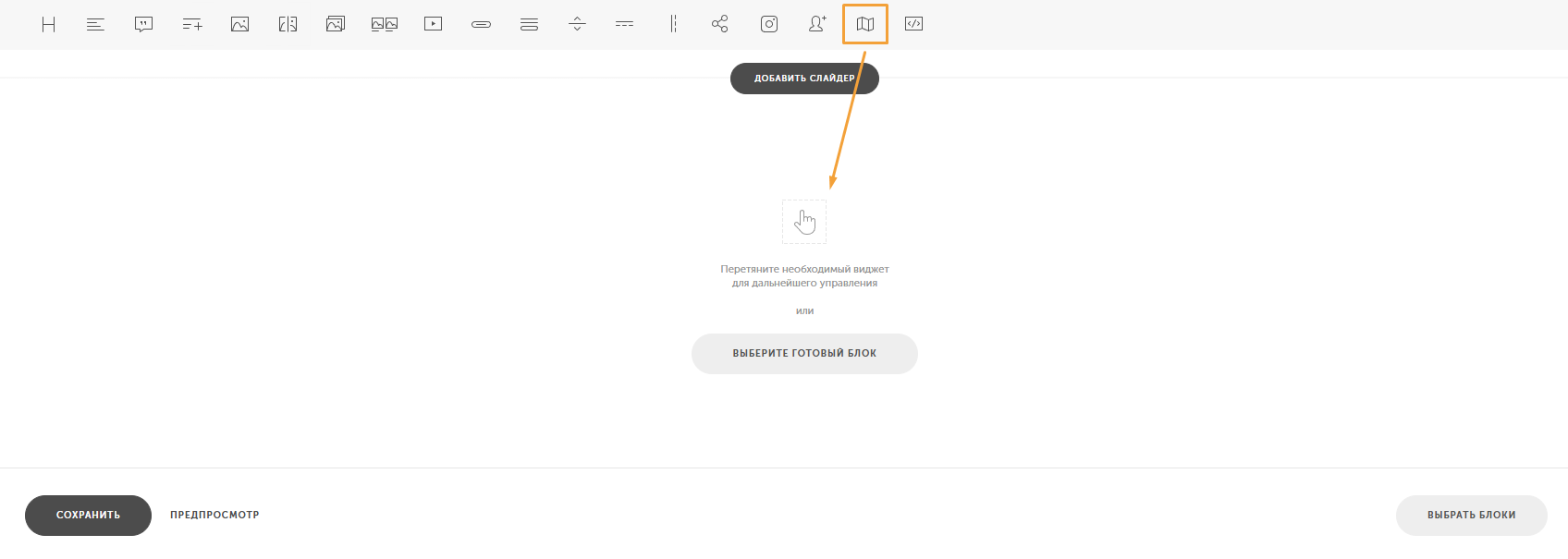Pick the dashed divider line widget

click(625, 24)
